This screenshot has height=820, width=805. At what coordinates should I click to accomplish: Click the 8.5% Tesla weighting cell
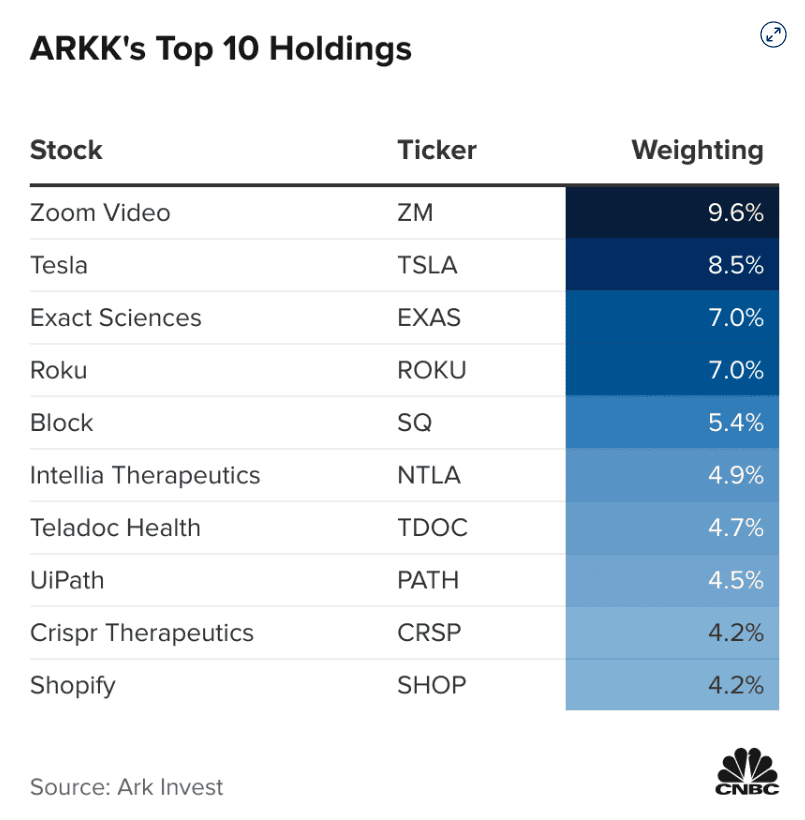672,266
